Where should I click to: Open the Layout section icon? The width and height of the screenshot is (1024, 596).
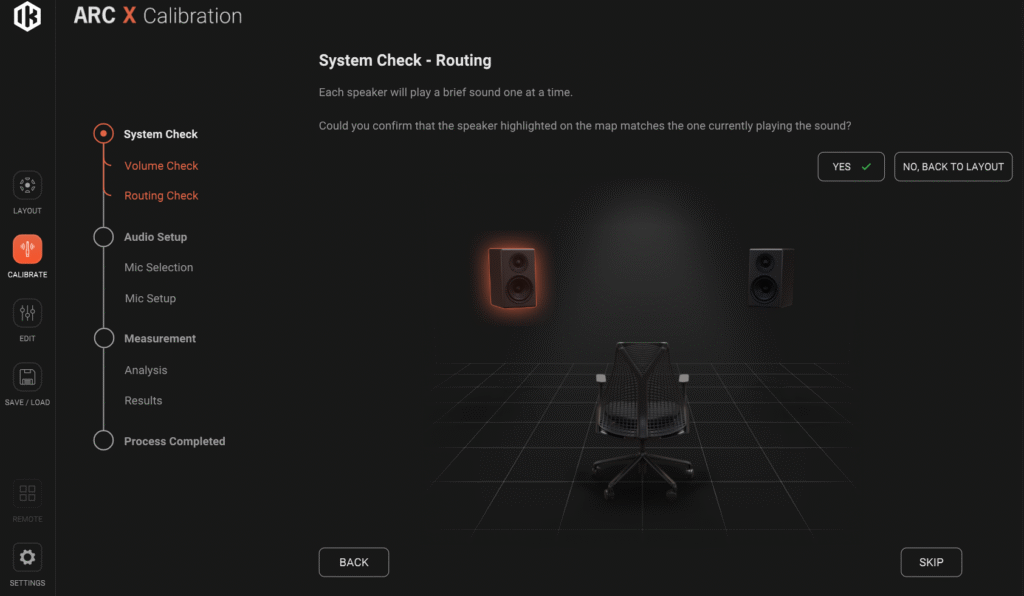[27, 185]
